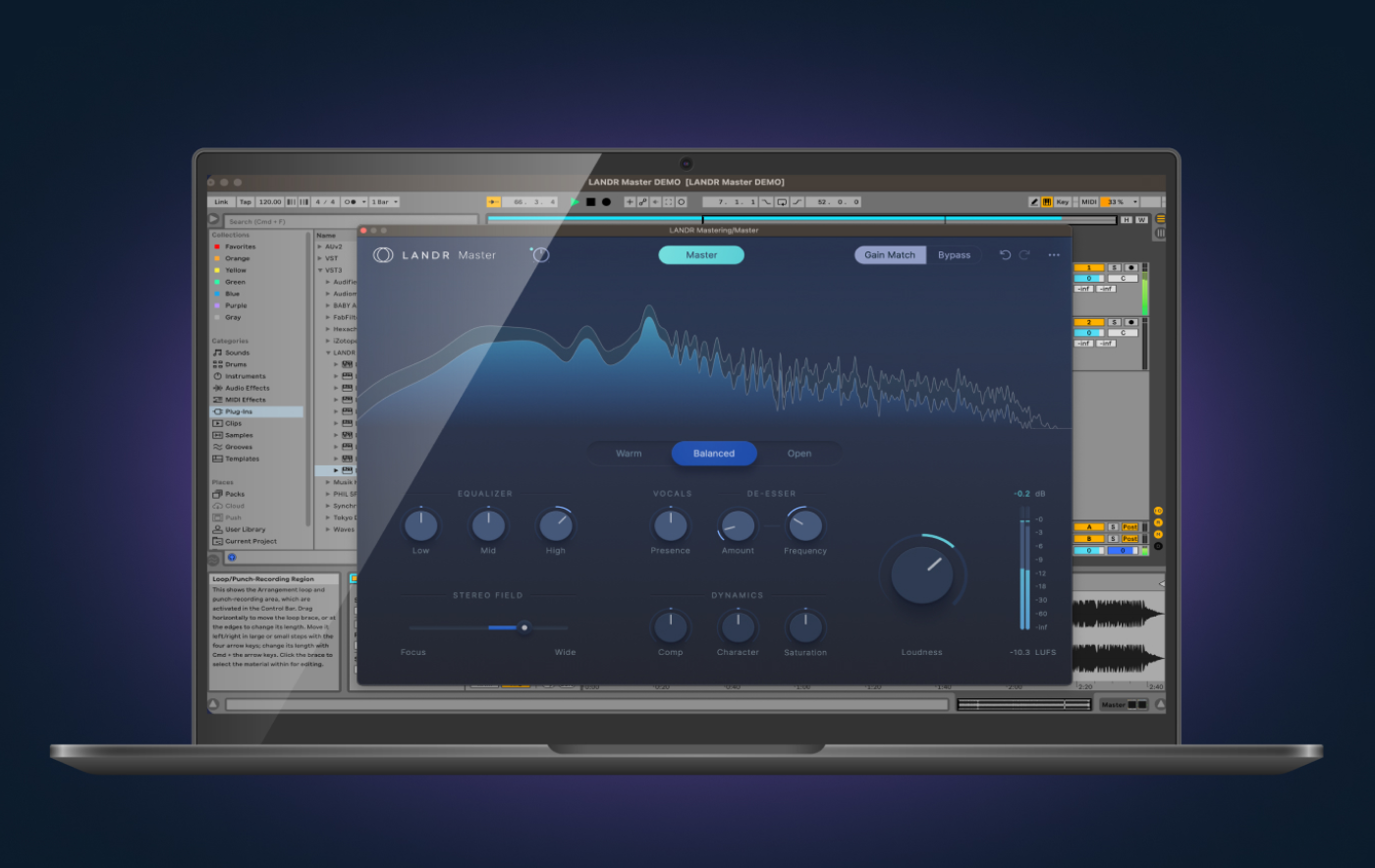Undo the last change in LANDR plugin

1005,255
